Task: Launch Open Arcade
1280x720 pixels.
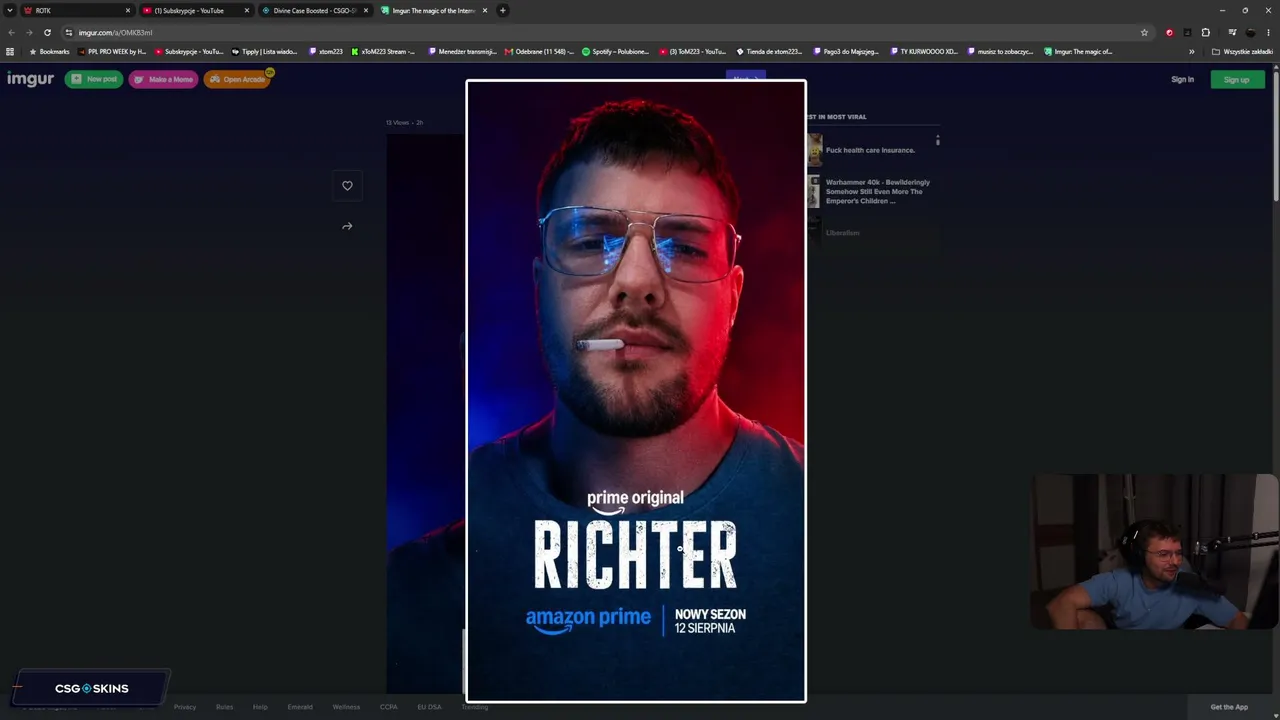Action: (237, 79)
